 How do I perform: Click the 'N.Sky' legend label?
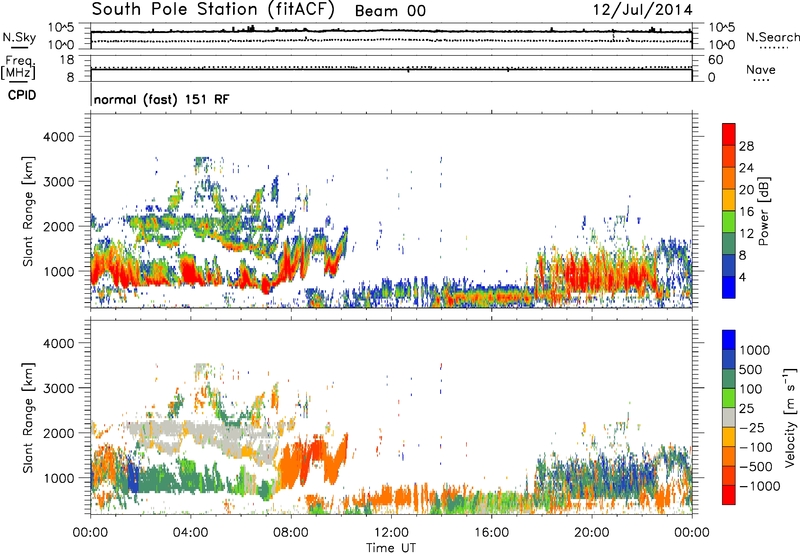(x=19, y=37)
